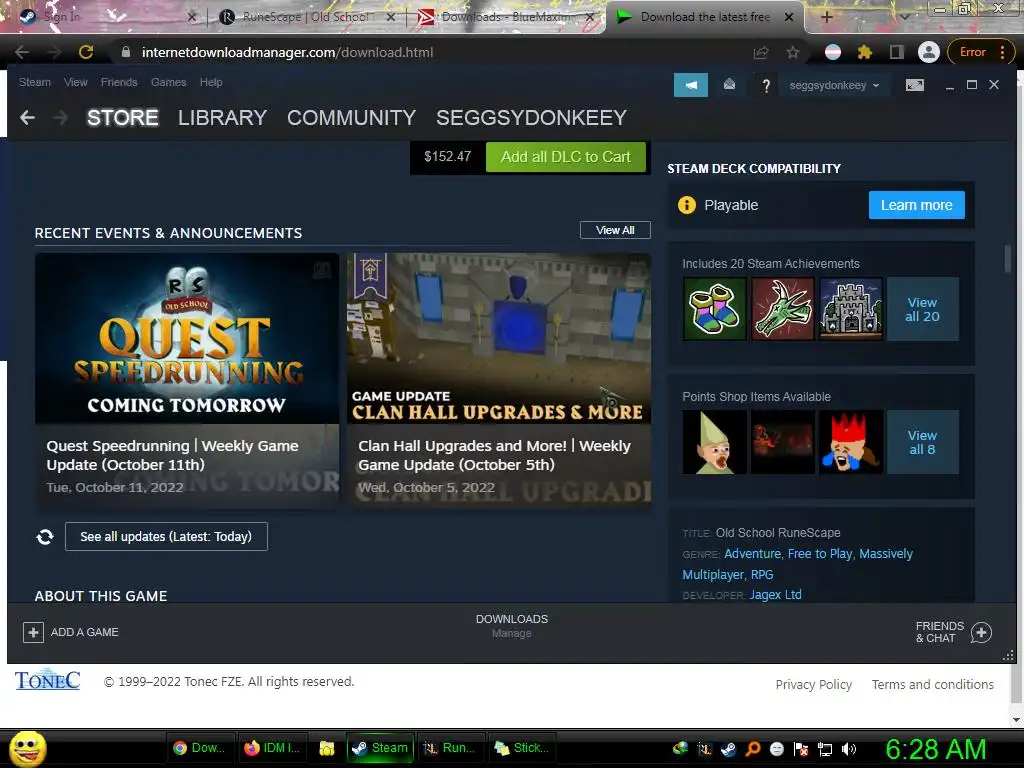Open Quest Speedrunning announcement card
Image resolution: width=1024 pixels, height=768 pixels.
[187, 381]
